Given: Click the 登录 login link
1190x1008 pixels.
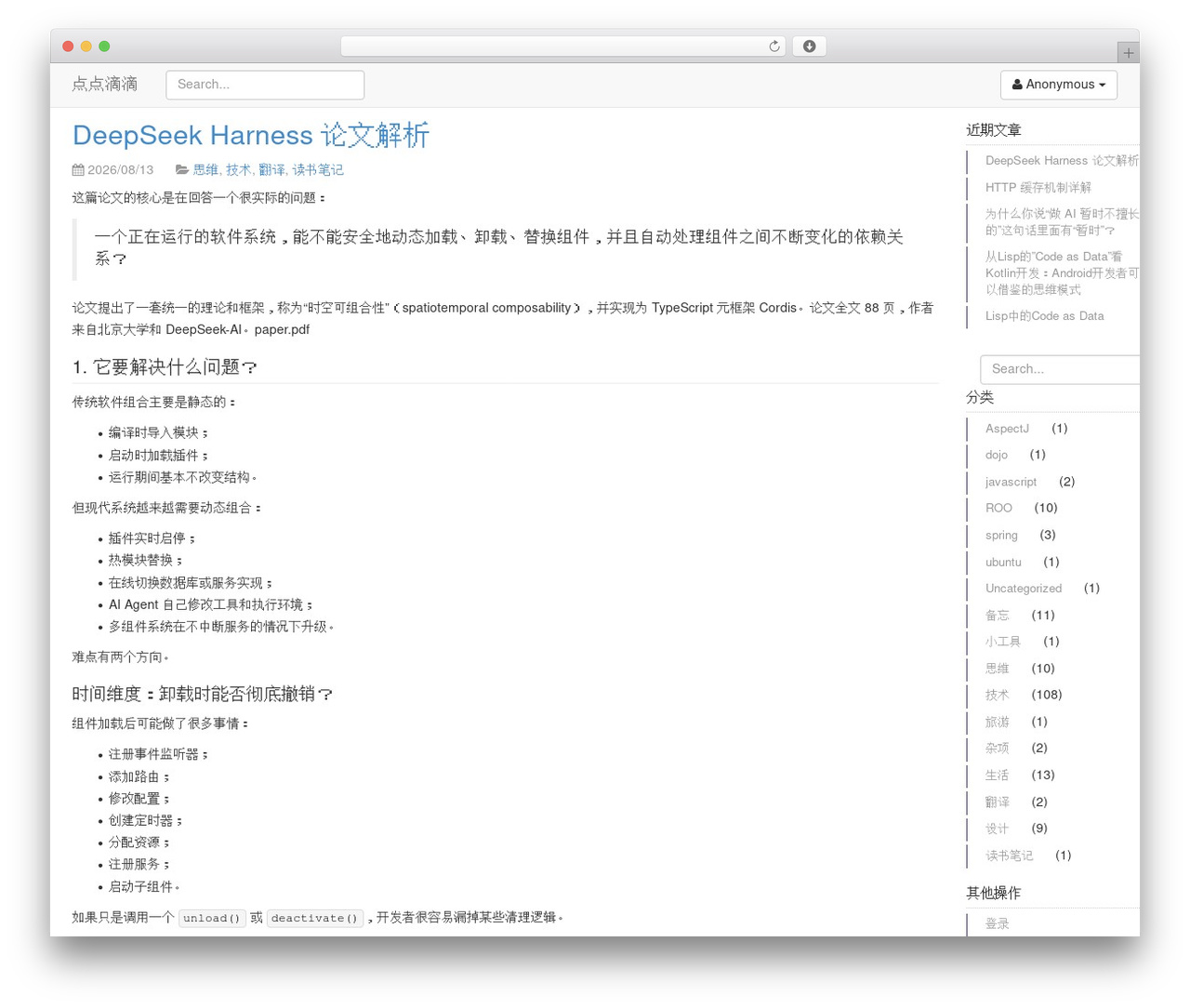Looking at the screenshot, I should tap(998, 923).
